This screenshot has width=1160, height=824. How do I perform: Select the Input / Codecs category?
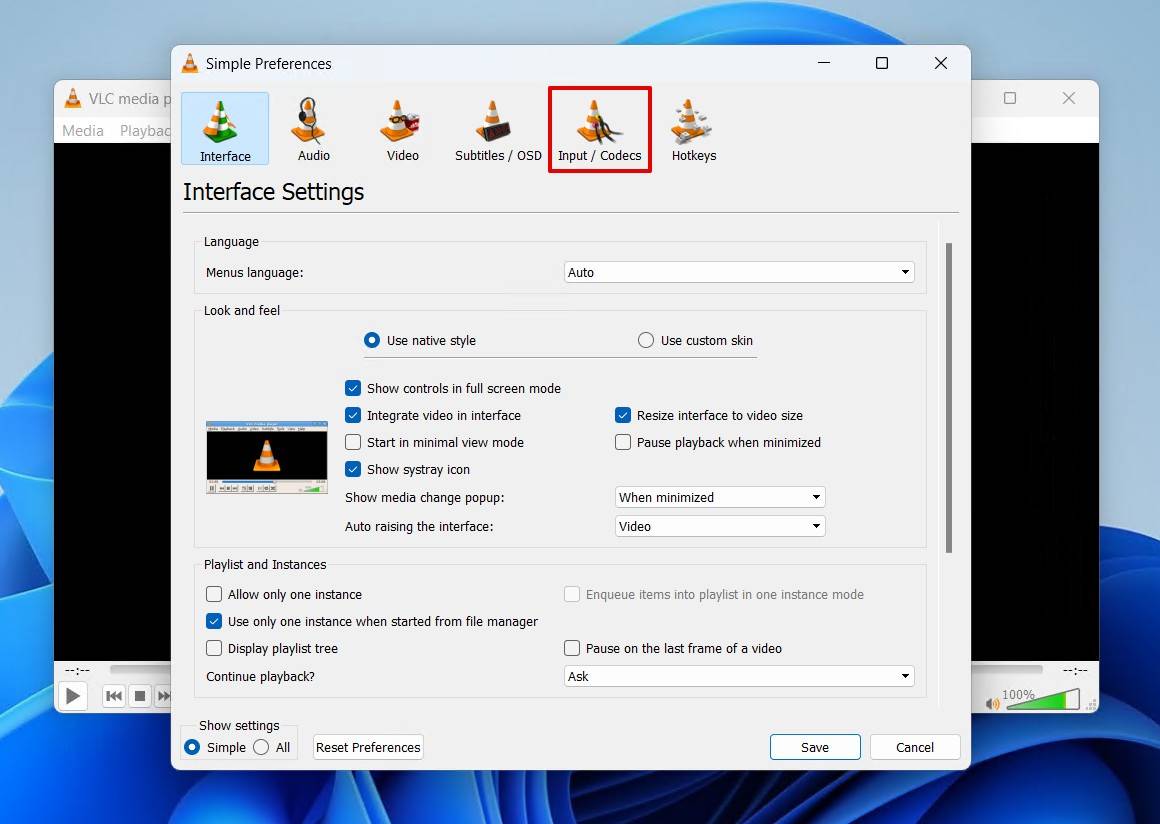pos(599,129)
